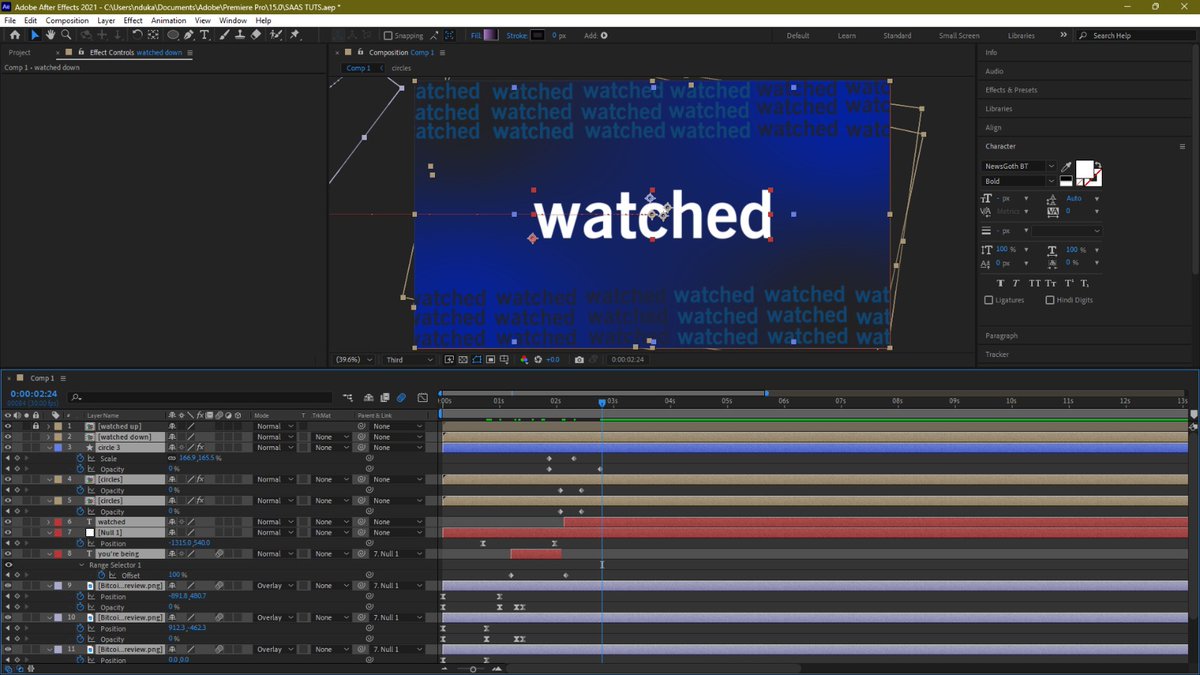The width and height of the screenshot is (1200, 675).
Task: Enable the Snapping checkbox
Action: tap(388, 35)
